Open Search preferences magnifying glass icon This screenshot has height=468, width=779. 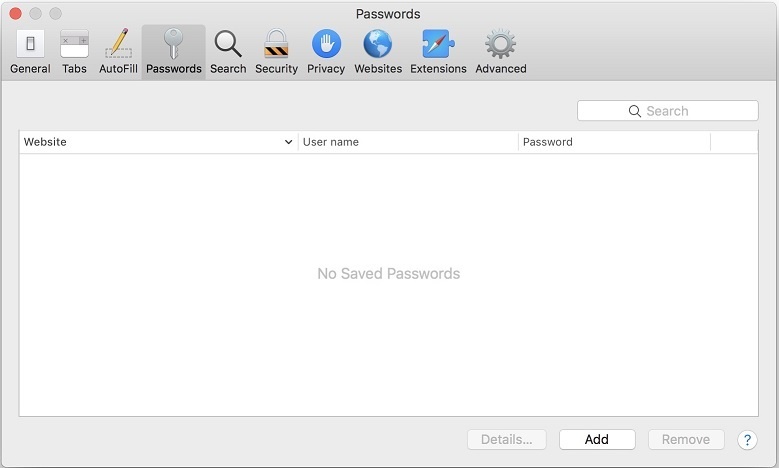pos(228,51)
